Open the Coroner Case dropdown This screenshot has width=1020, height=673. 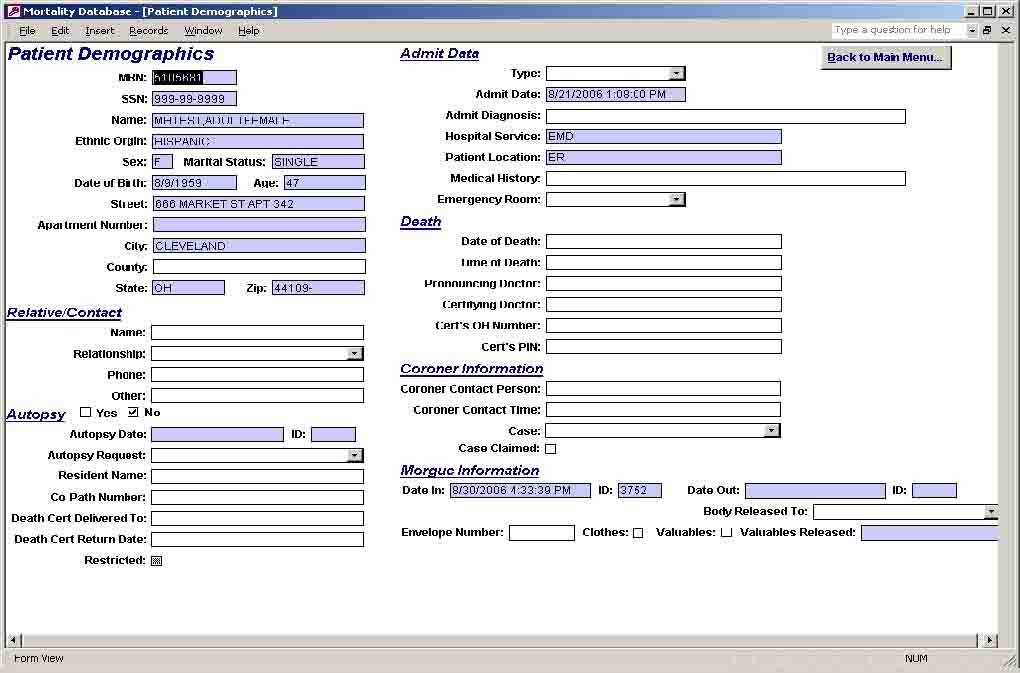click(x=772, y=430)
